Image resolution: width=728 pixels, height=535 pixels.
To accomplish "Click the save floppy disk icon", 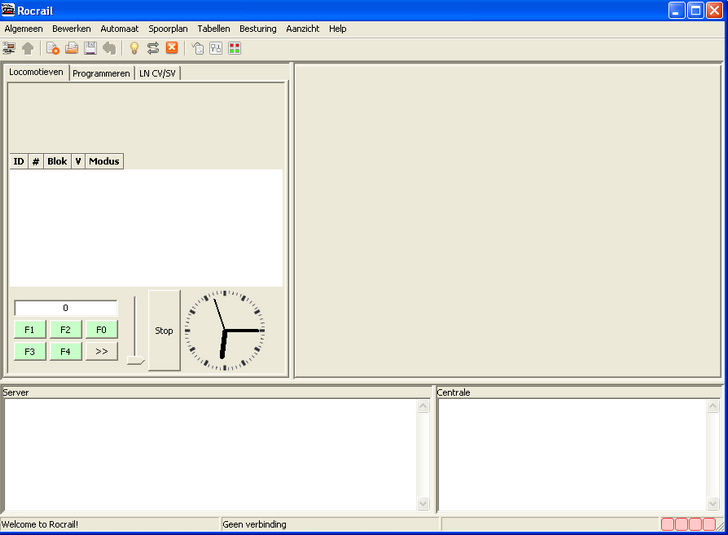I will point(90,48).
